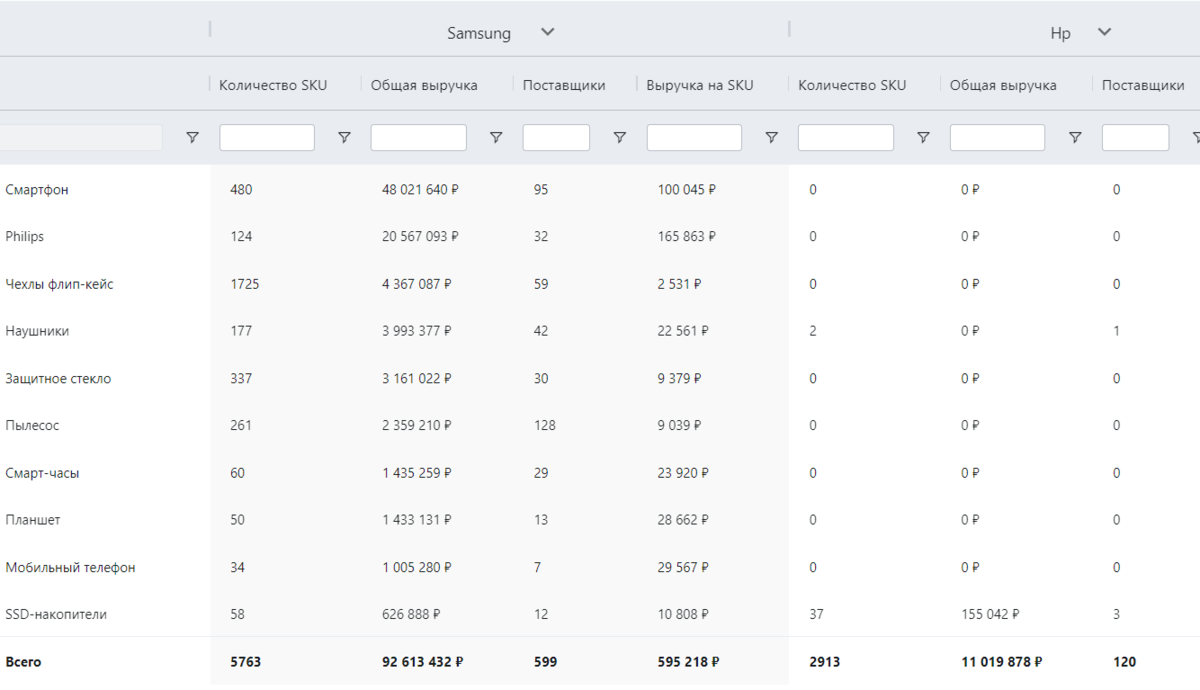Open filter icon for Samsung Количество SKU
The width and height of the screenshot is (1200, 690).
(344, 138)
